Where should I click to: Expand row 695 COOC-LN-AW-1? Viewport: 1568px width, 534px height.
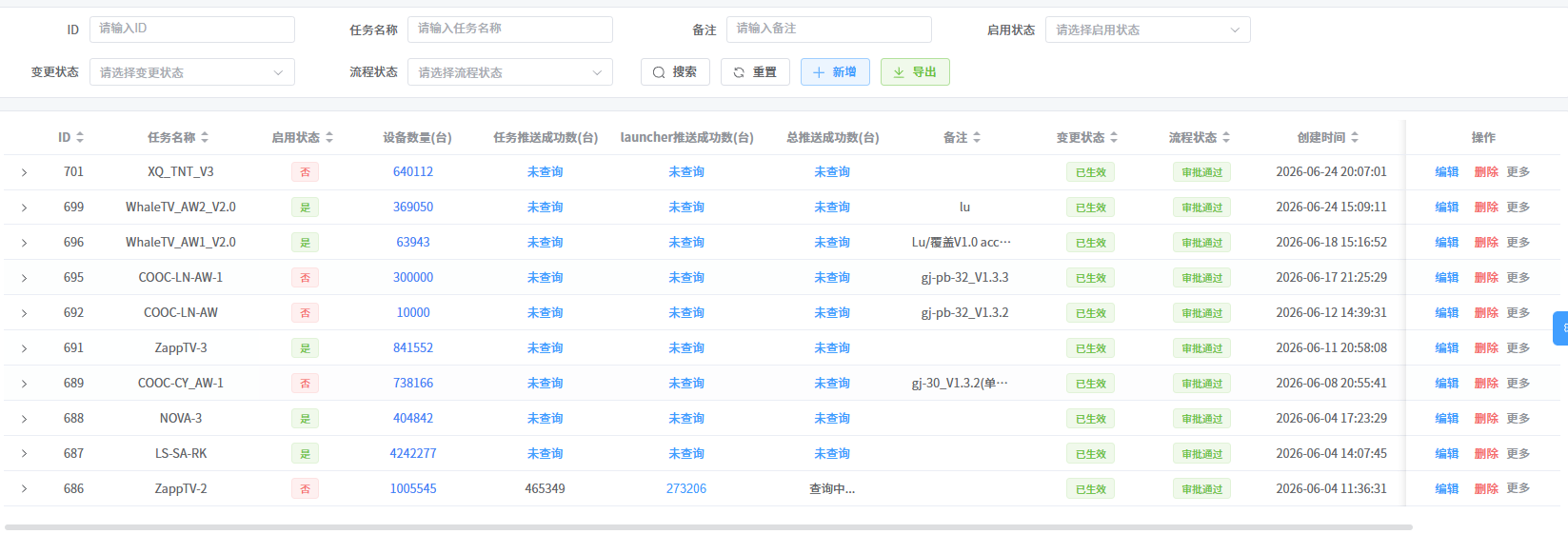[x=24, y=278]
